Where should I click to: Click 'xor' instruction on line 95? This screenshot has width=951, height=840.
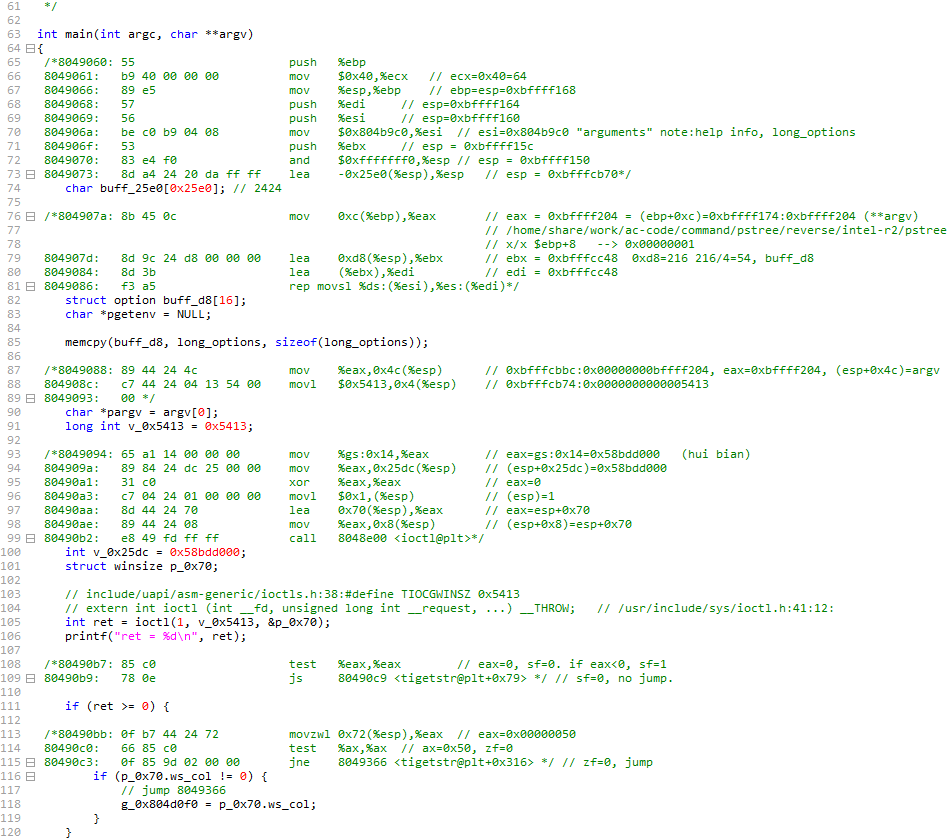point(299,483)
